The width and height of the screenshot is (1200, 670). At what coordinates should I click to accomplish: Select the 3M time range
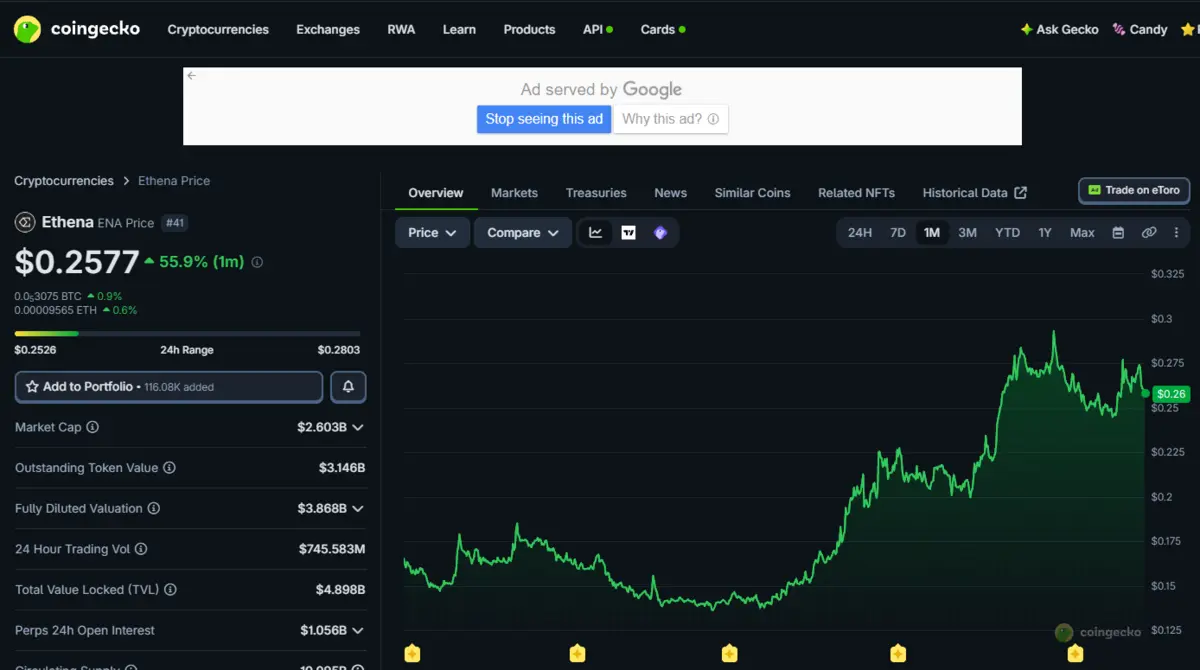point(967,233)
